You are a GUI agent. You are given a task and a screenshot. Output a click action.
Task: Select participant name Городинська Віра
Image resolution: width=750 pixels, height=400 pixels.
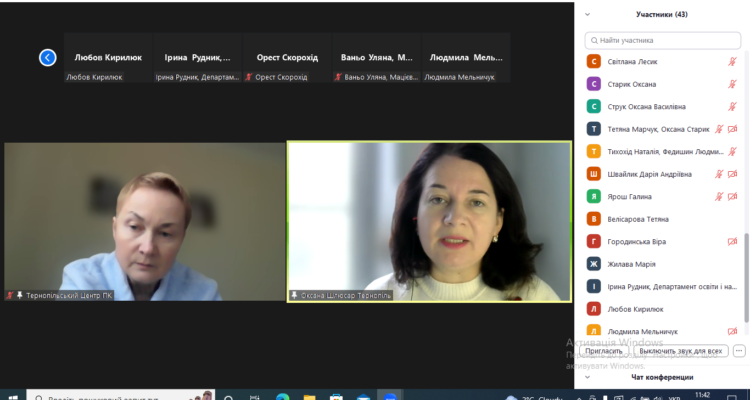(637, 242)
